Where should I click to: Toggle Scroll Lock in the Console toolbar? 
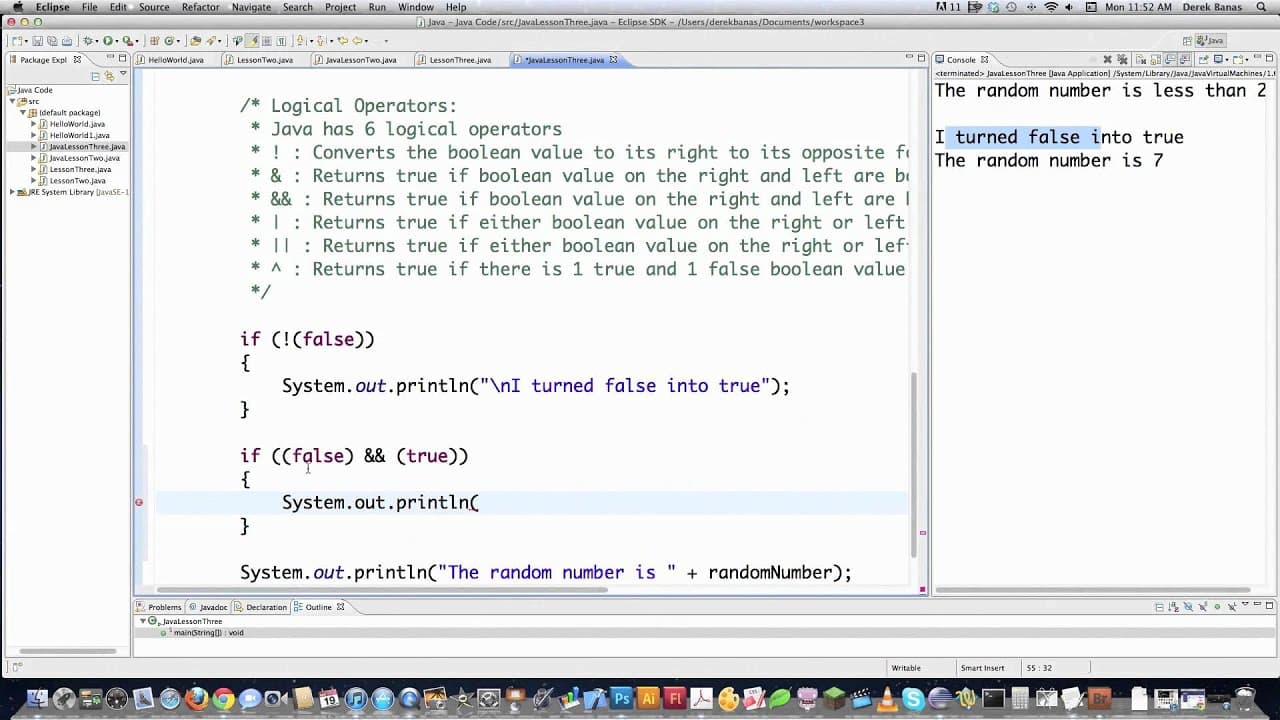pos(1153,60)
